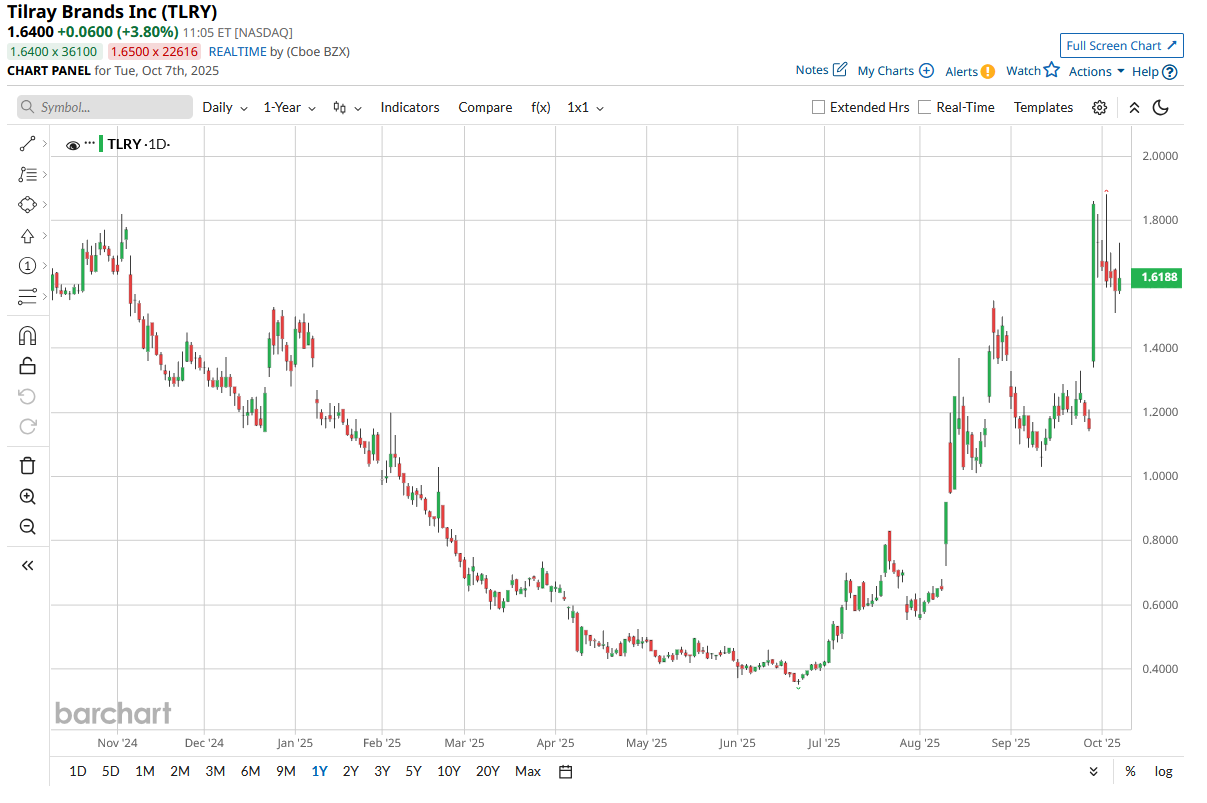Screen dimensions: 1207x803
Task: Select the 1Y time range
Action: point(319,771)
